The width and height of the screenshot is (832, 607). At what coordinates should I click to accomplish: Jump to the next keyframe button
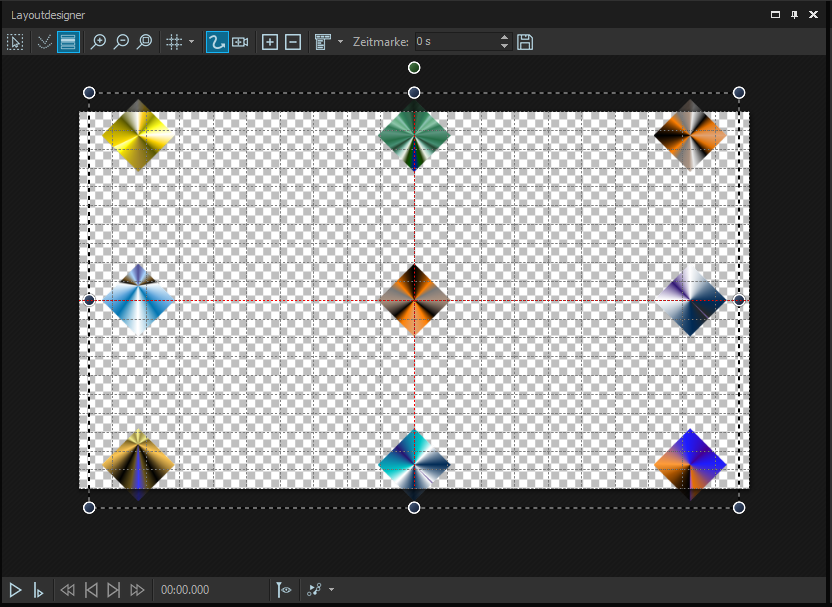(114, 590)
